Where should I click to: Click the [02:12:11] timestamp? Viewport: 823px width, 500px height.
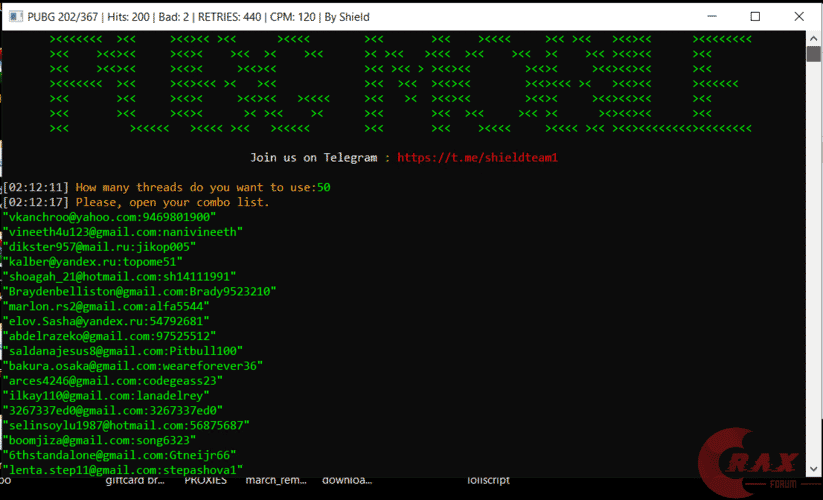click(x=36, y=187)
